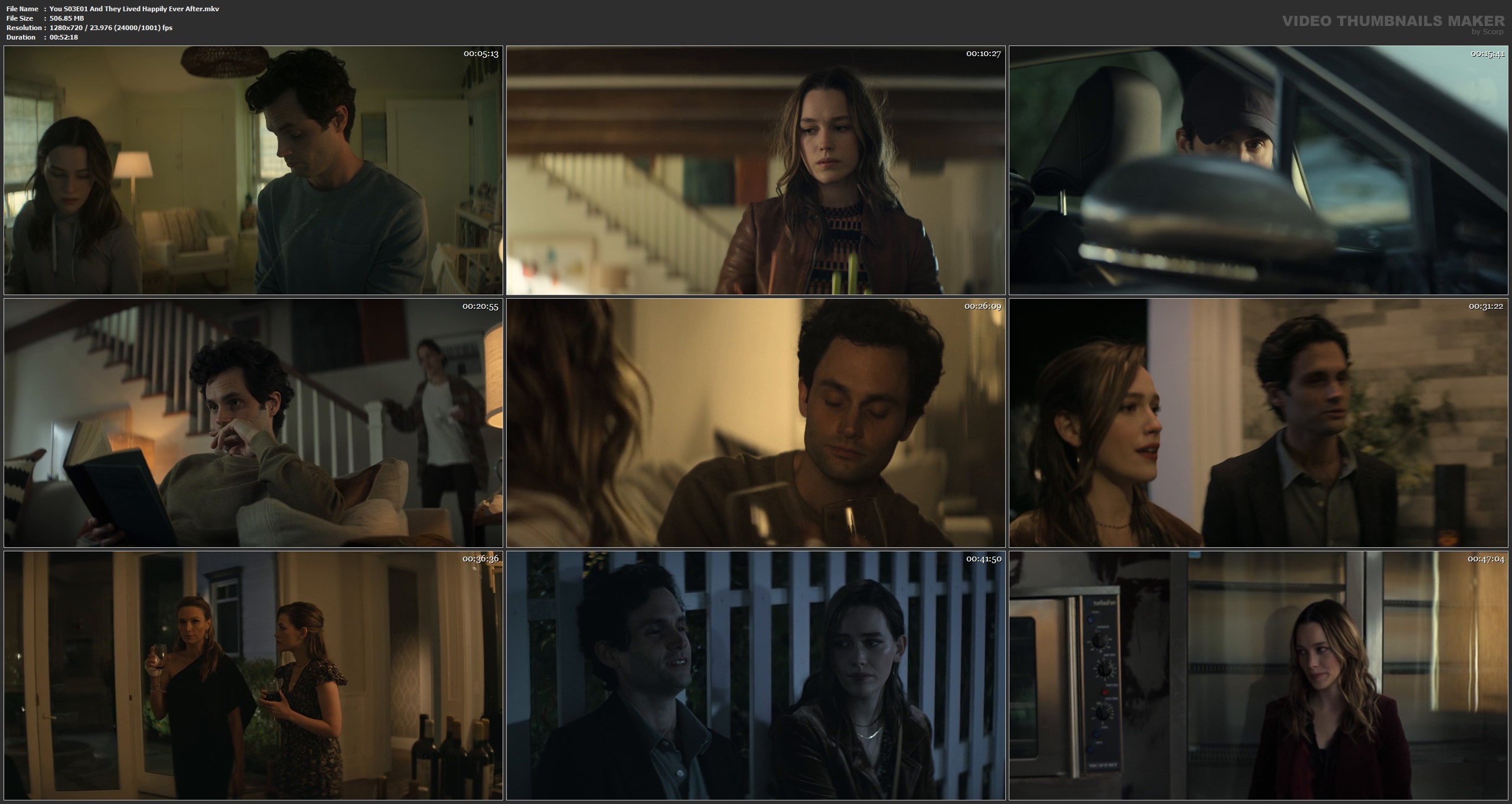Click the 00:36:36 timestamp label
This screenshot has width=1512, height=804.
coord(480,558)
